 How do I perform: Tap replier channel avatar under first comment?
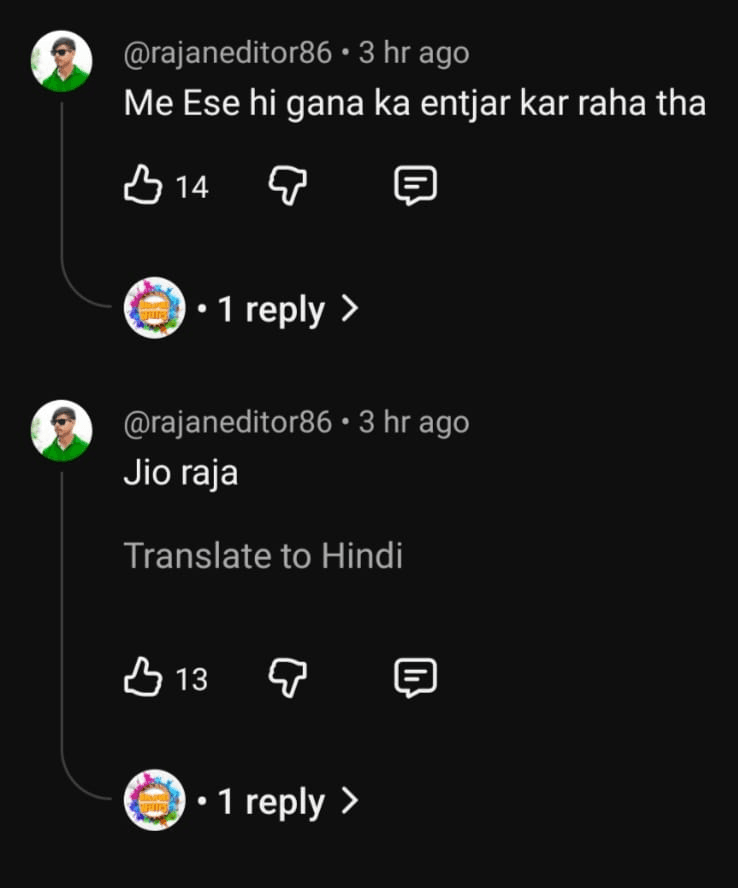click(x=154, y=308)
